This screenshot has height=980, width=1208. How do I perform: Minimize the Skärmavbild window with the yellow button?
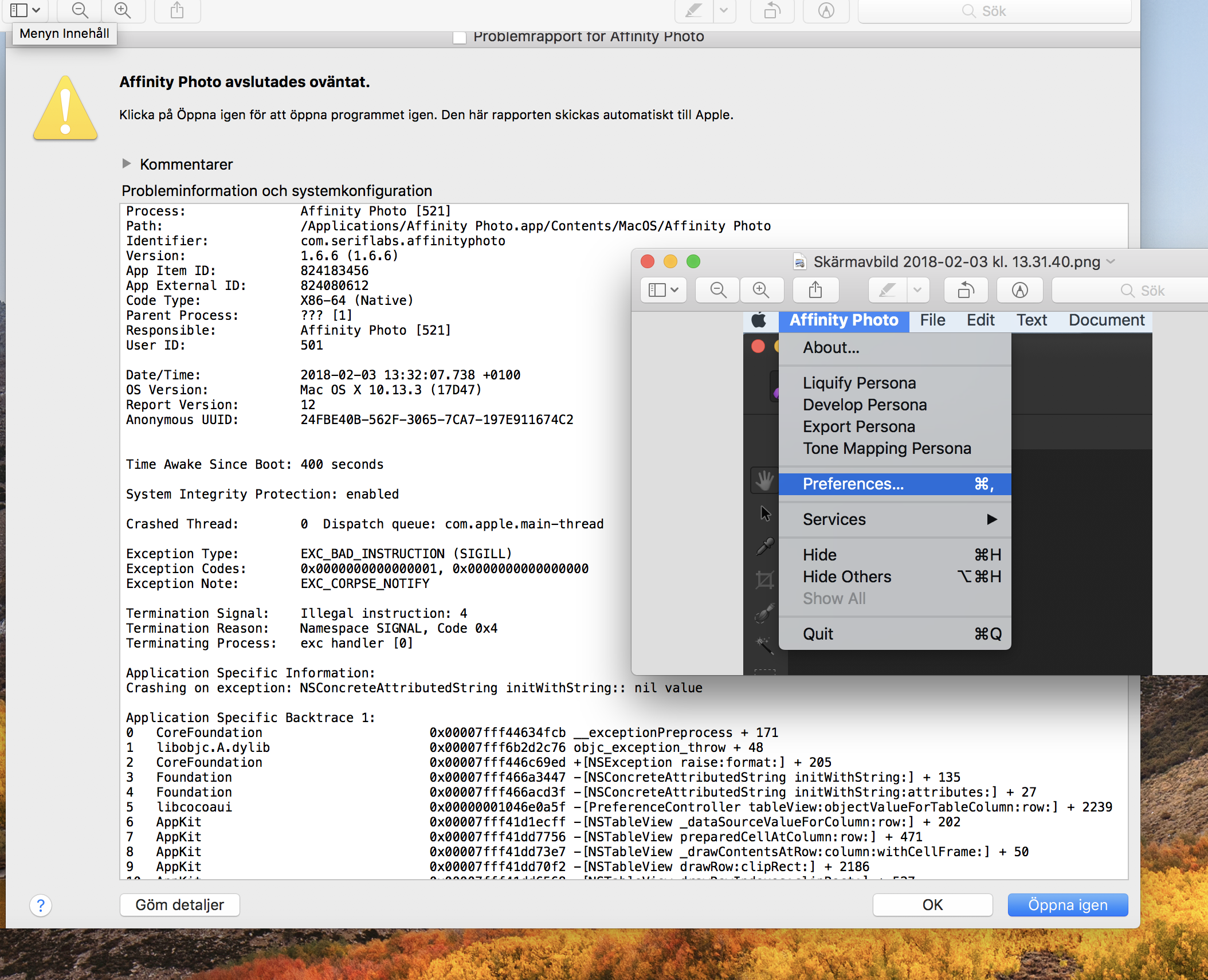[x=670, y=261]
